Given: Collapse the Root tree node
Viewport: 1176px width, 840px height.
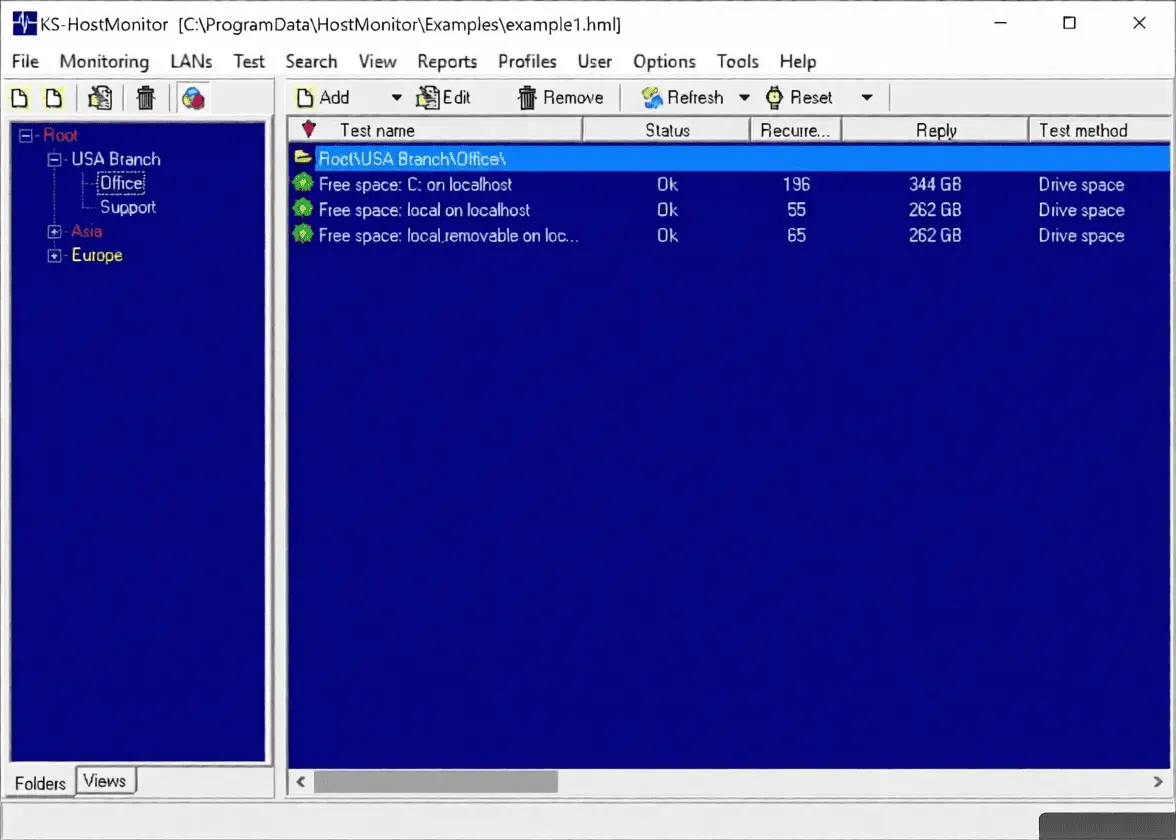Looking at the screenshot, I should click(26, 136).
